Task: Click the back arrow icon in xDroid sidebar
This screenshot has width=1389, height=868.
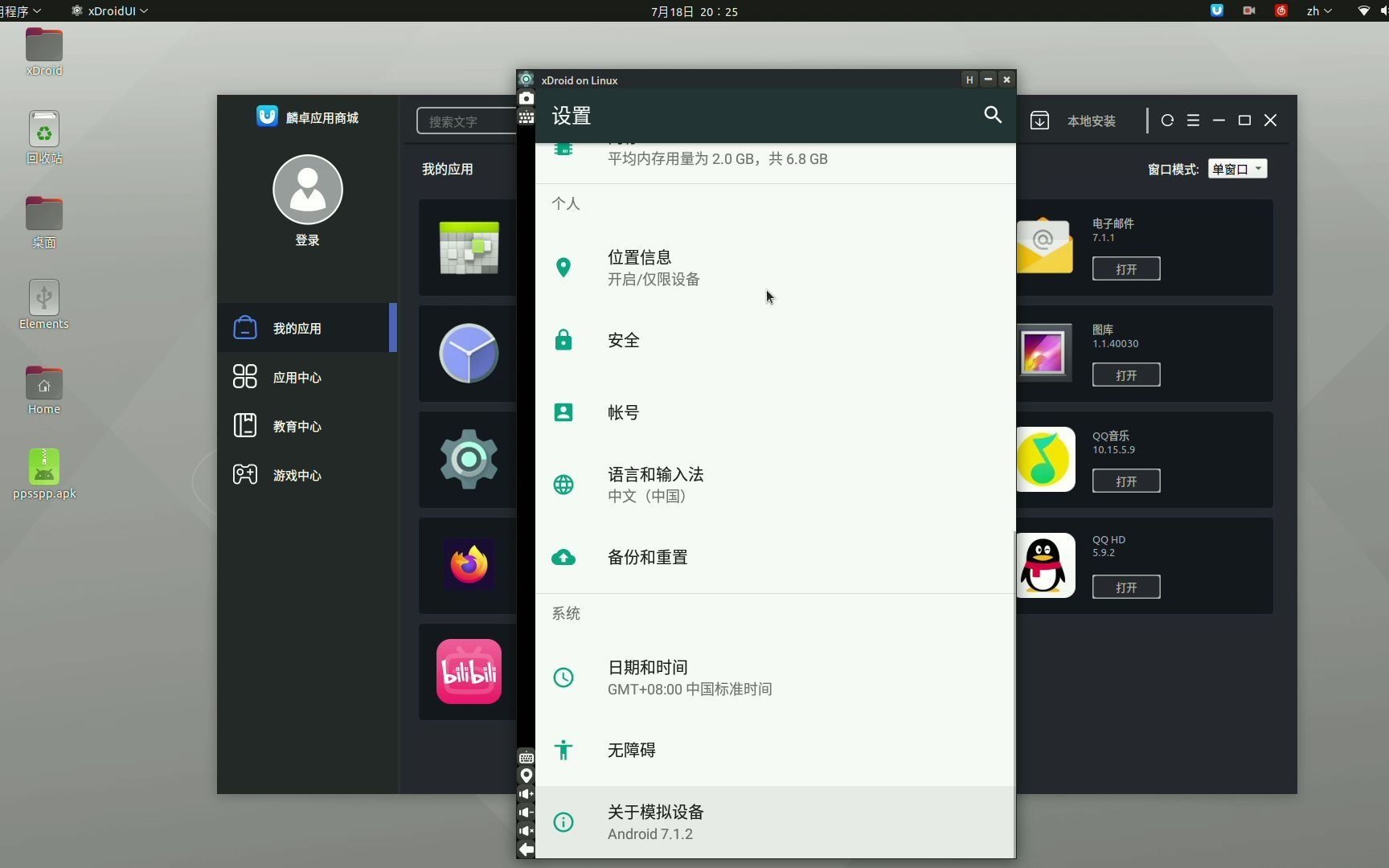Action: coord(526,850)
